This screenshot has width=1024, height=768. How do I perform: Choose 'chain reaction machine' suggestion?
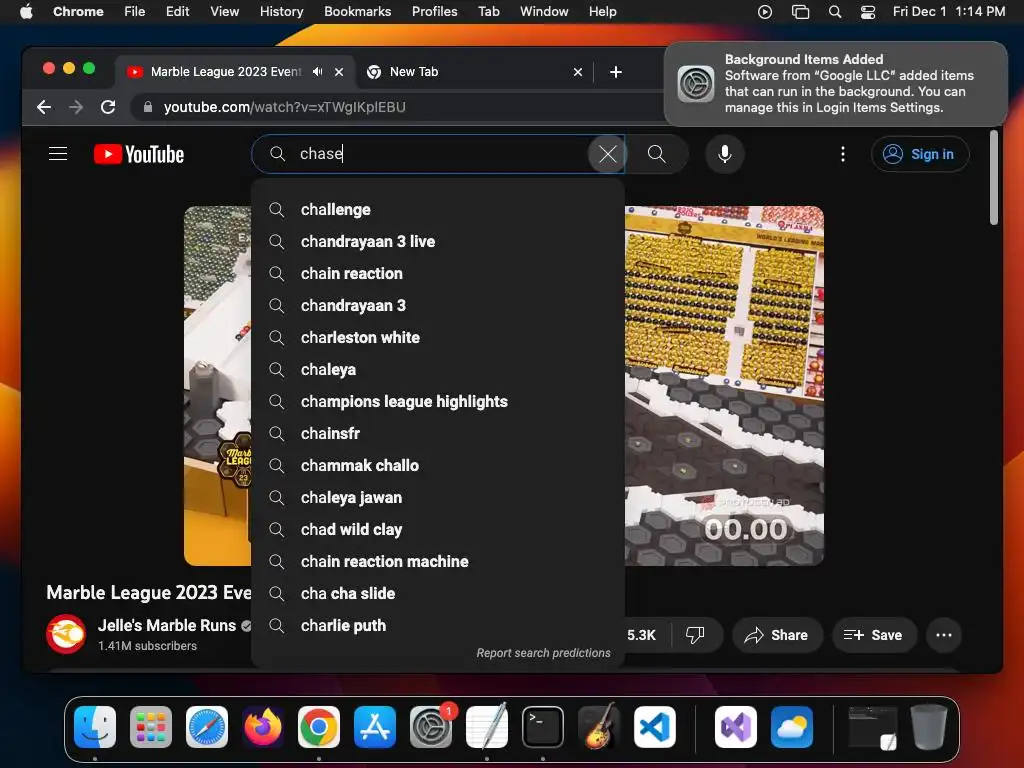coord(438,562)
